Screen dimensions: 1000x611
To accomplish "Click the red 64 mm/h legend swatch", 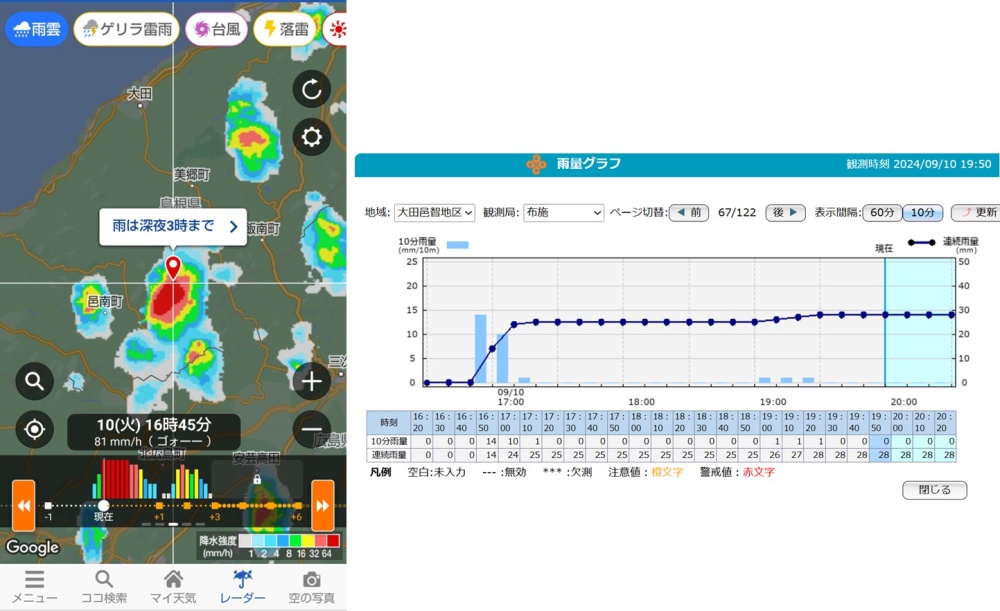I will (x=333, y=541).
